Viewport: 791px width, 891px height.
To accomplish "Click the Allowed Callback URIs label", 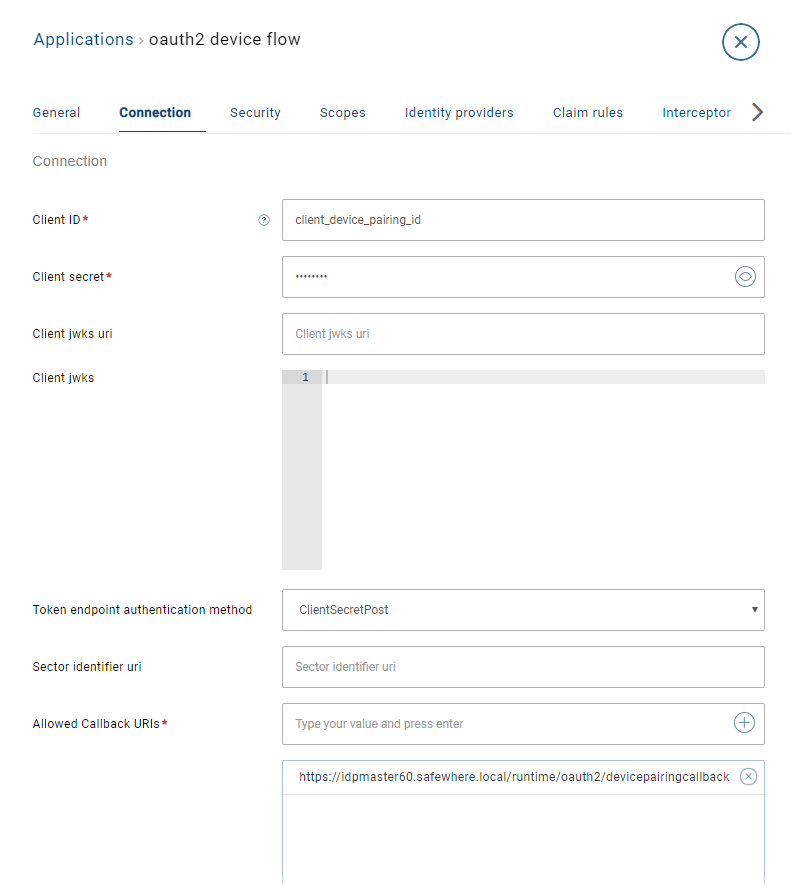I will [x=96, y=723].
